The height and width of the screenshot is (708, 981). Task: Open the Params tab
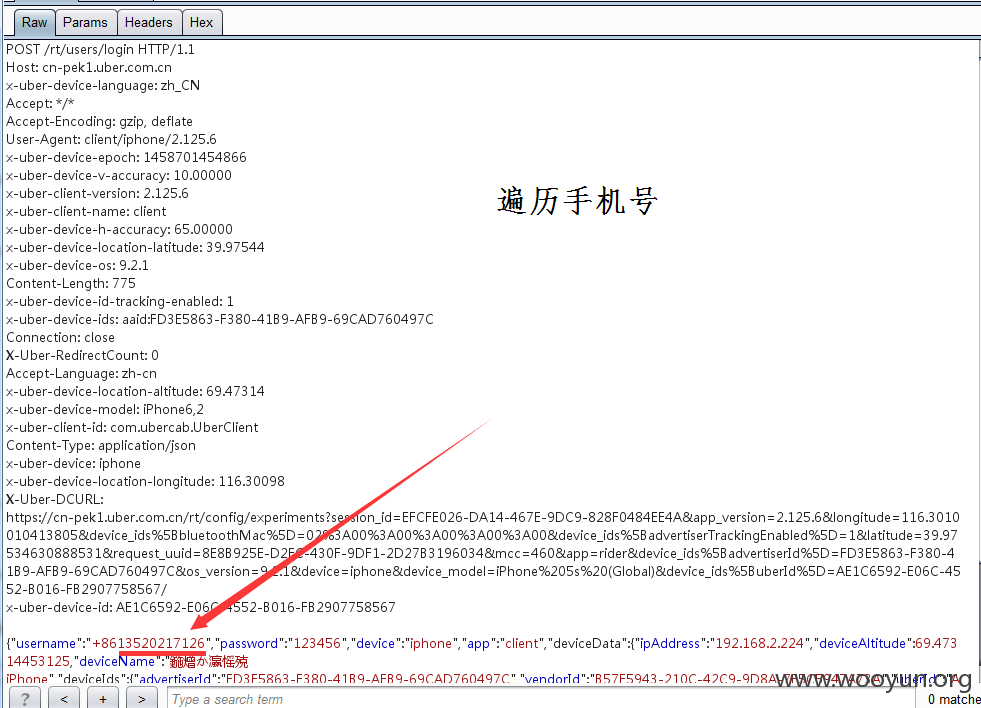(86, 23)
